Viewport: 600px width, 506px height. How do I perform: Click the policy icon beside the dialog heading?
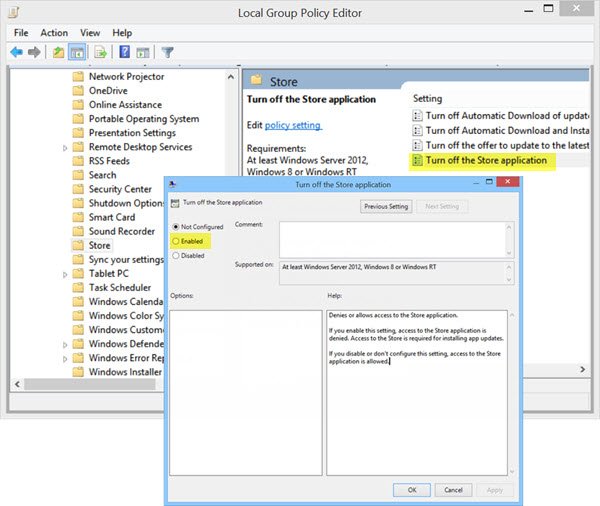(175, 203)
